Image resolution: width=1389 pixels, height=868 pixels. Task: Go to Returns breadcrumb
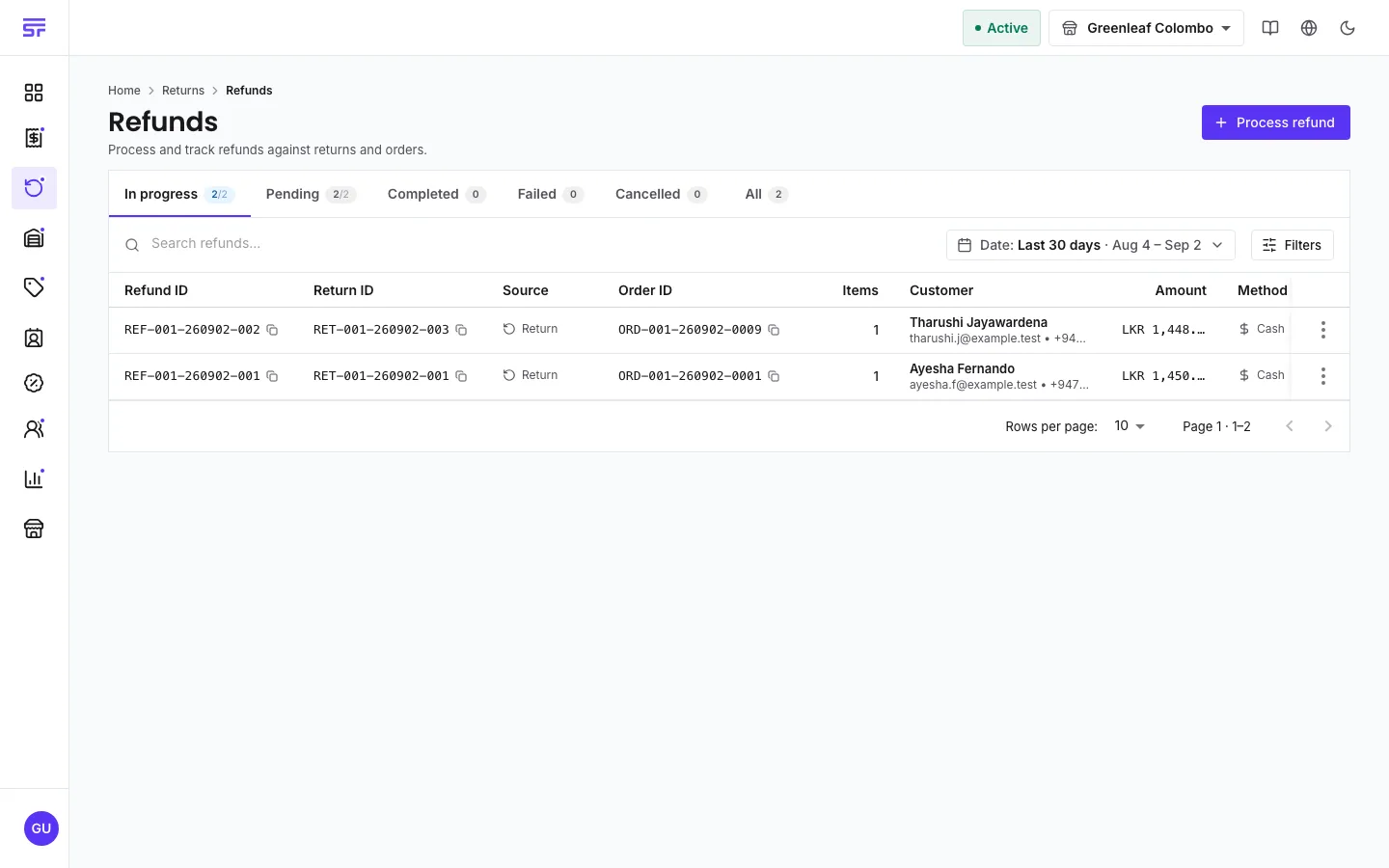(x=183, y=91)
